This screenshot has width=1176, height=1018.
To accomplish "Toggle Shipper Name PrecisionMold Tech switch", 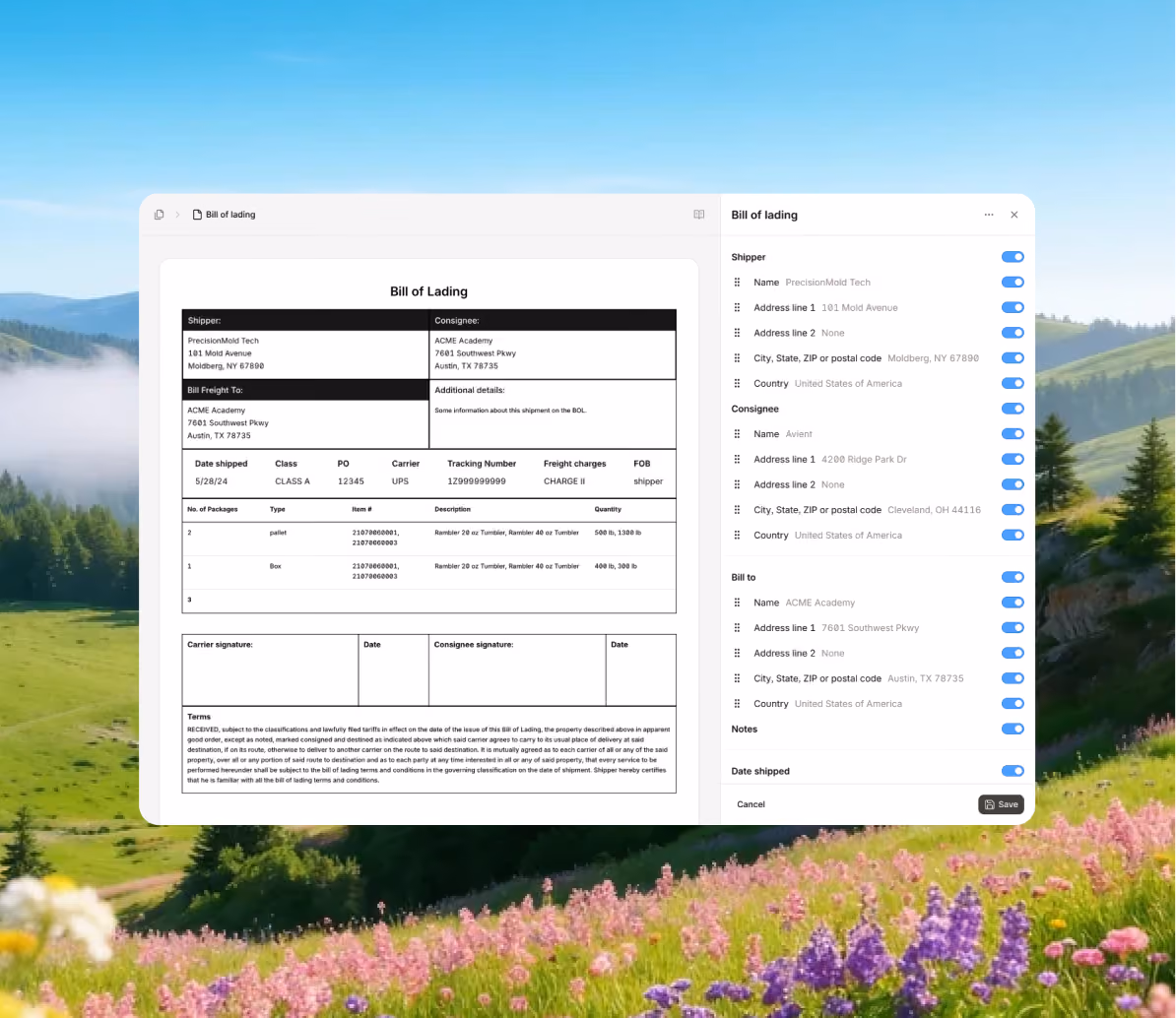I will (x=1013, y=283).
